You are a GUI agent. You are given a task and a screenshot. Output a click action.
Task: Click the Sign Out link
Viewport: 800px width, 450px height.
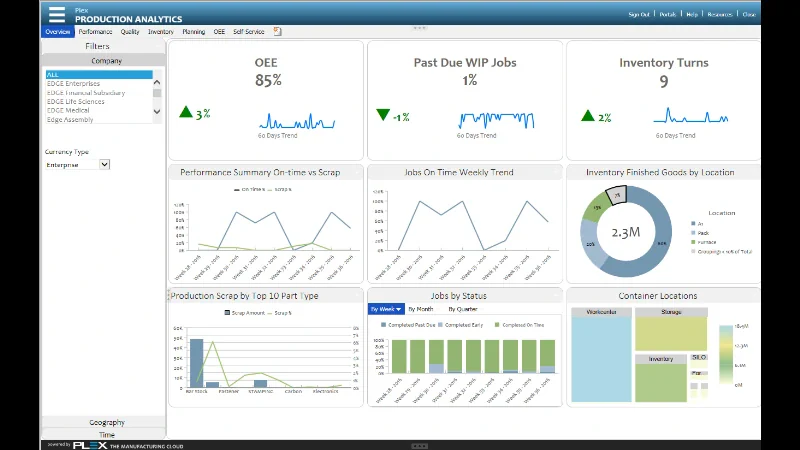[x=639, y=15]
